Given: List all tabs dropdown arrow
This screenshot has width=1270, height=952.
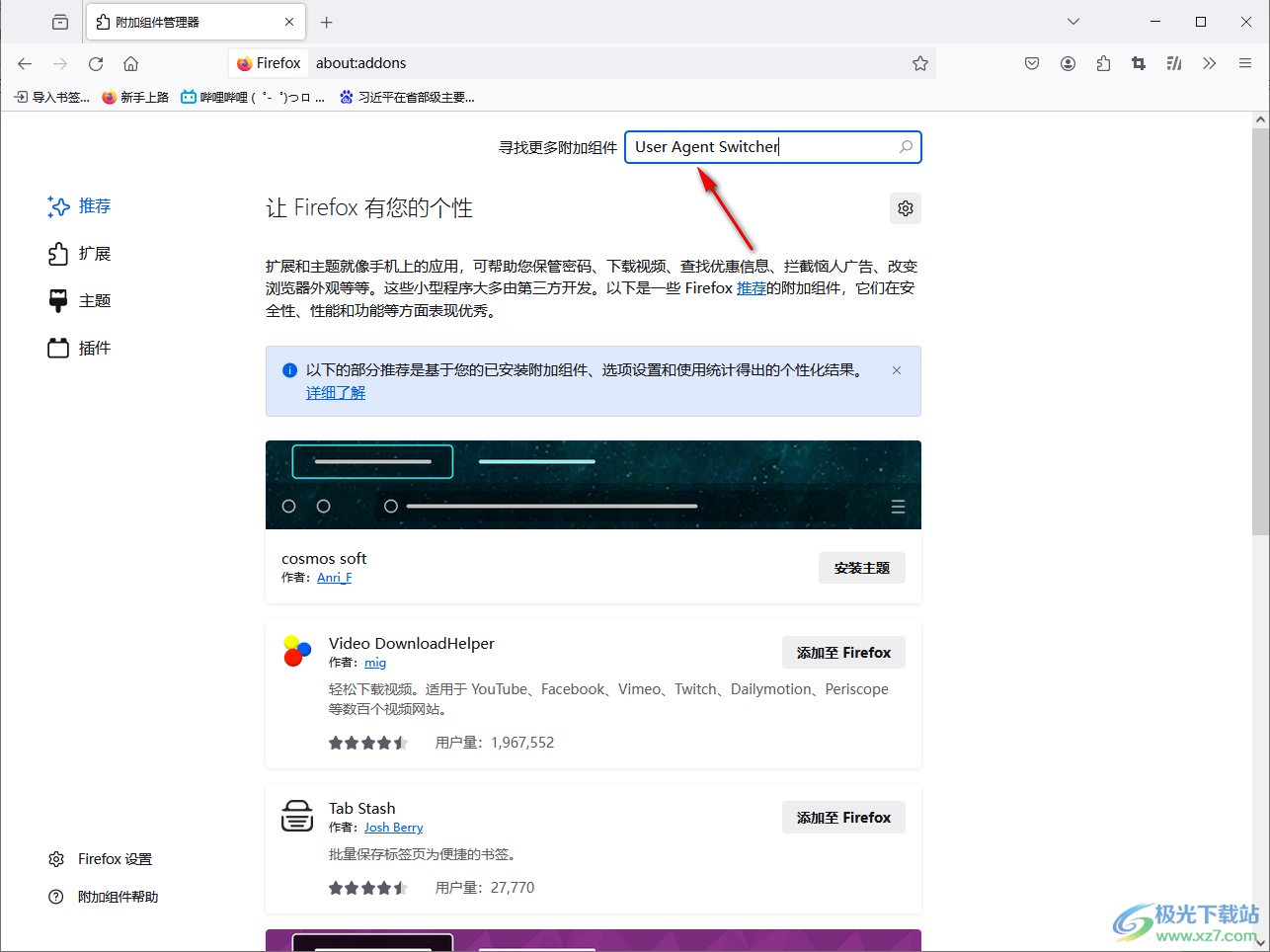Looking at the screenshot, I should (1073, 22).
